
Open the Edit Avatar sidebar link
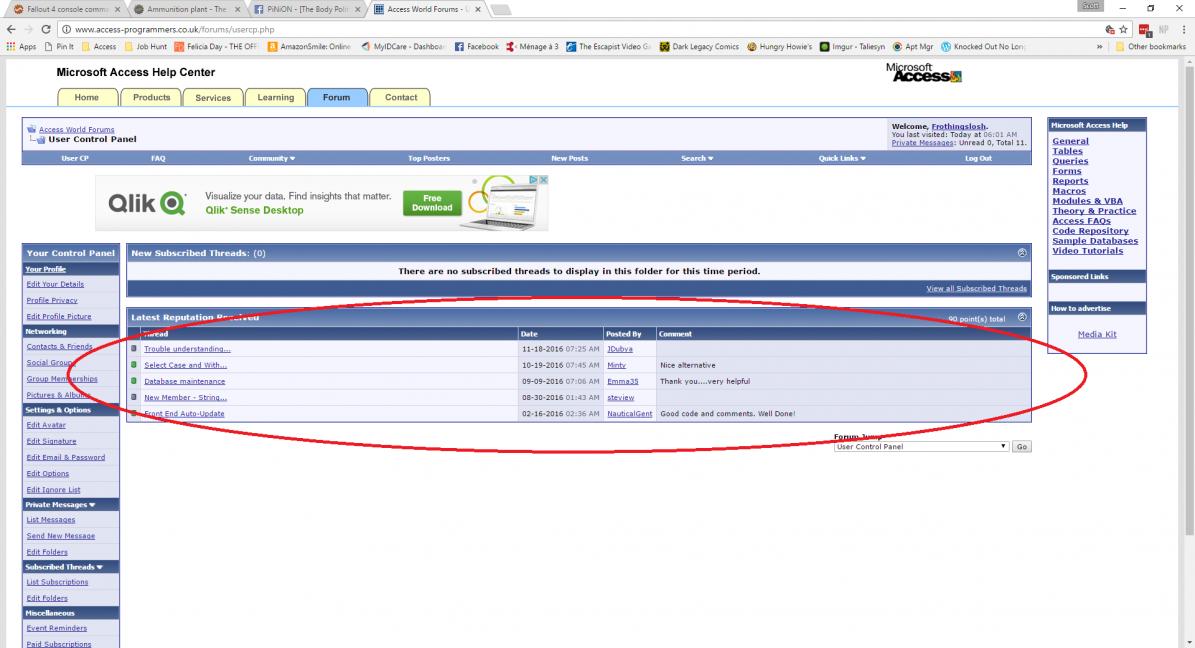[x=46, y=425]
